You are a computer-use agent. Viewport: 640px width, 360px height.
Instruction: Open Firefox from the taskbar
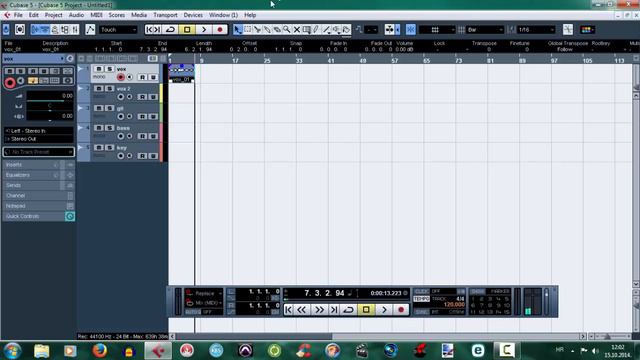pos(99,350)
